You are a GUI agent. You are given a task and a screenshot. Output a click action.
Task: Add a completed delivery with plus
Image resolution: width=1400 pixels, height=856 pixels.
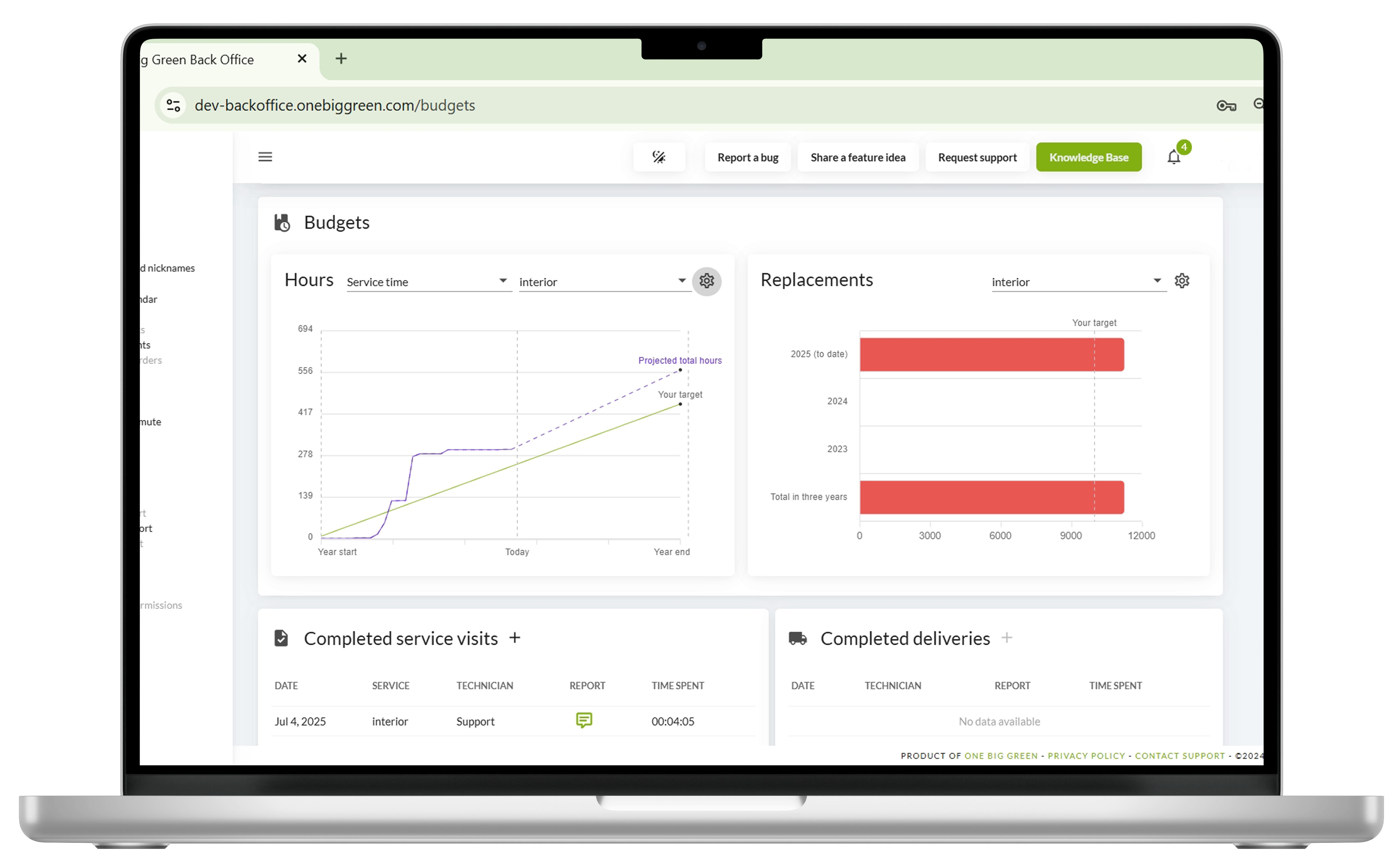(1007, 638)
